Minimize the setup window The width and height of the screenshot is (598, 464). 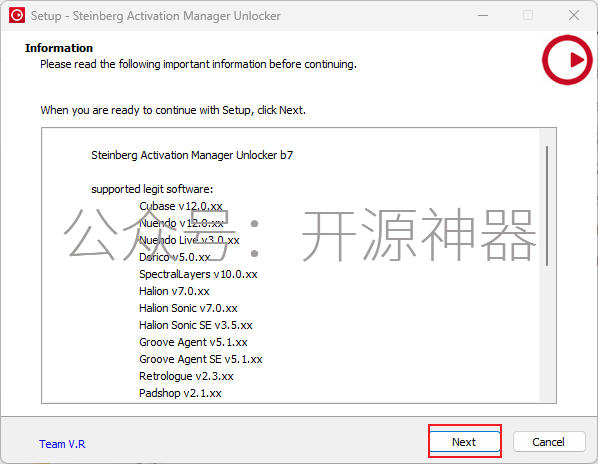pos(483,15)
